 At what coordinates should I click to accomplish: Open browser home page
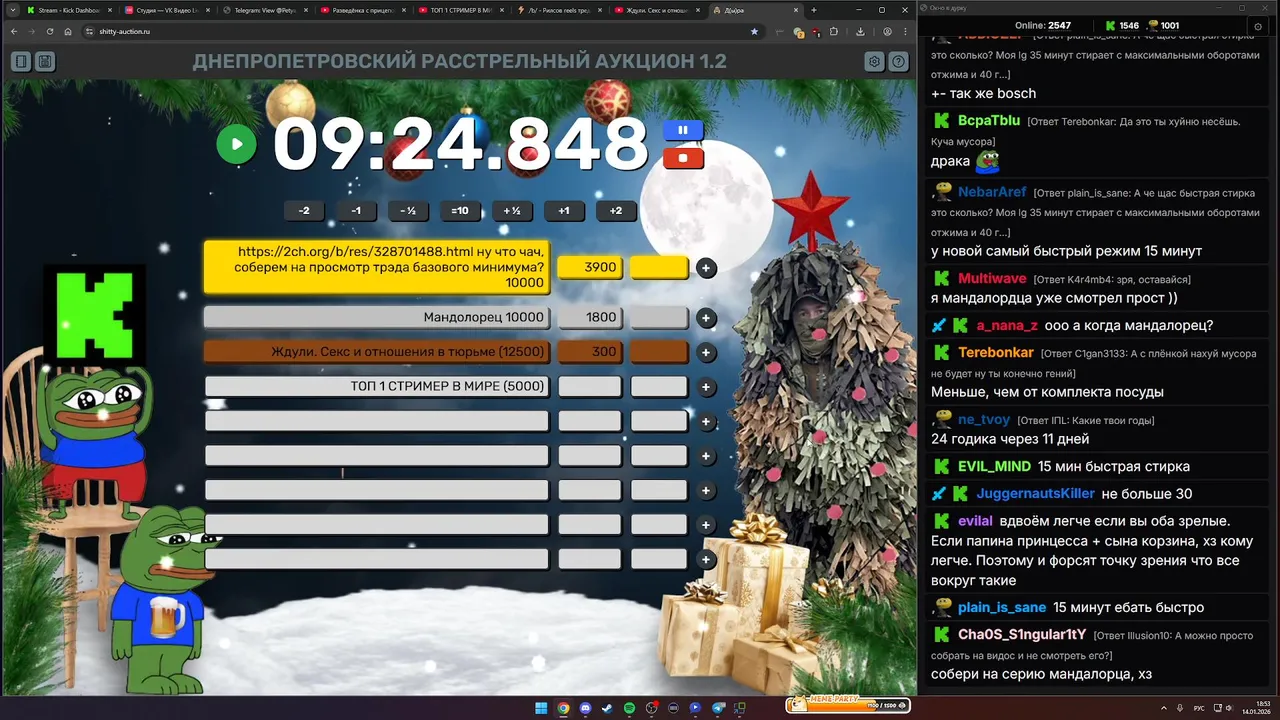coord(67,31)
